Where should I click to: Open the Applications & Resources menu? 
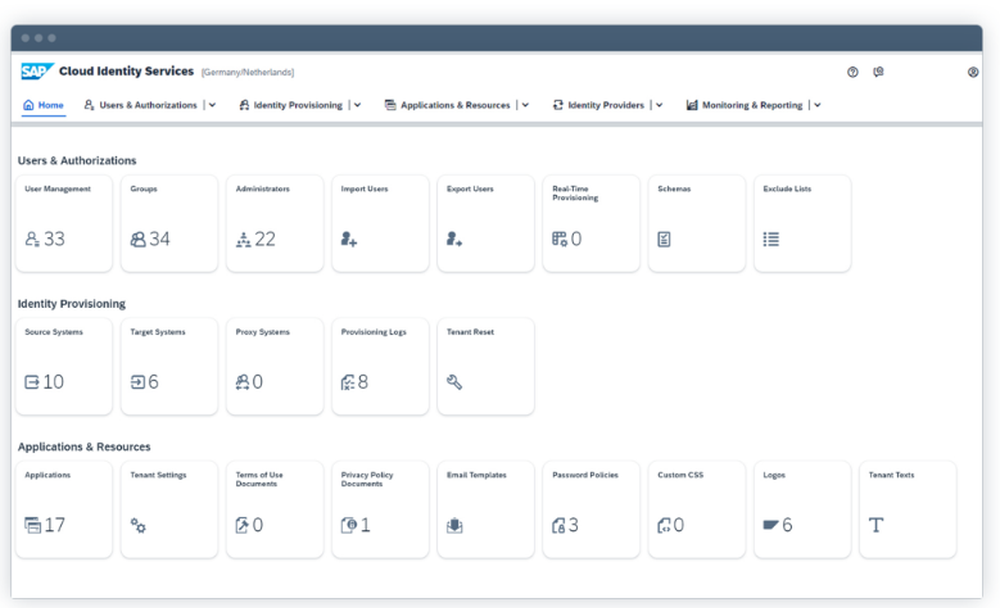coord(456,104)
